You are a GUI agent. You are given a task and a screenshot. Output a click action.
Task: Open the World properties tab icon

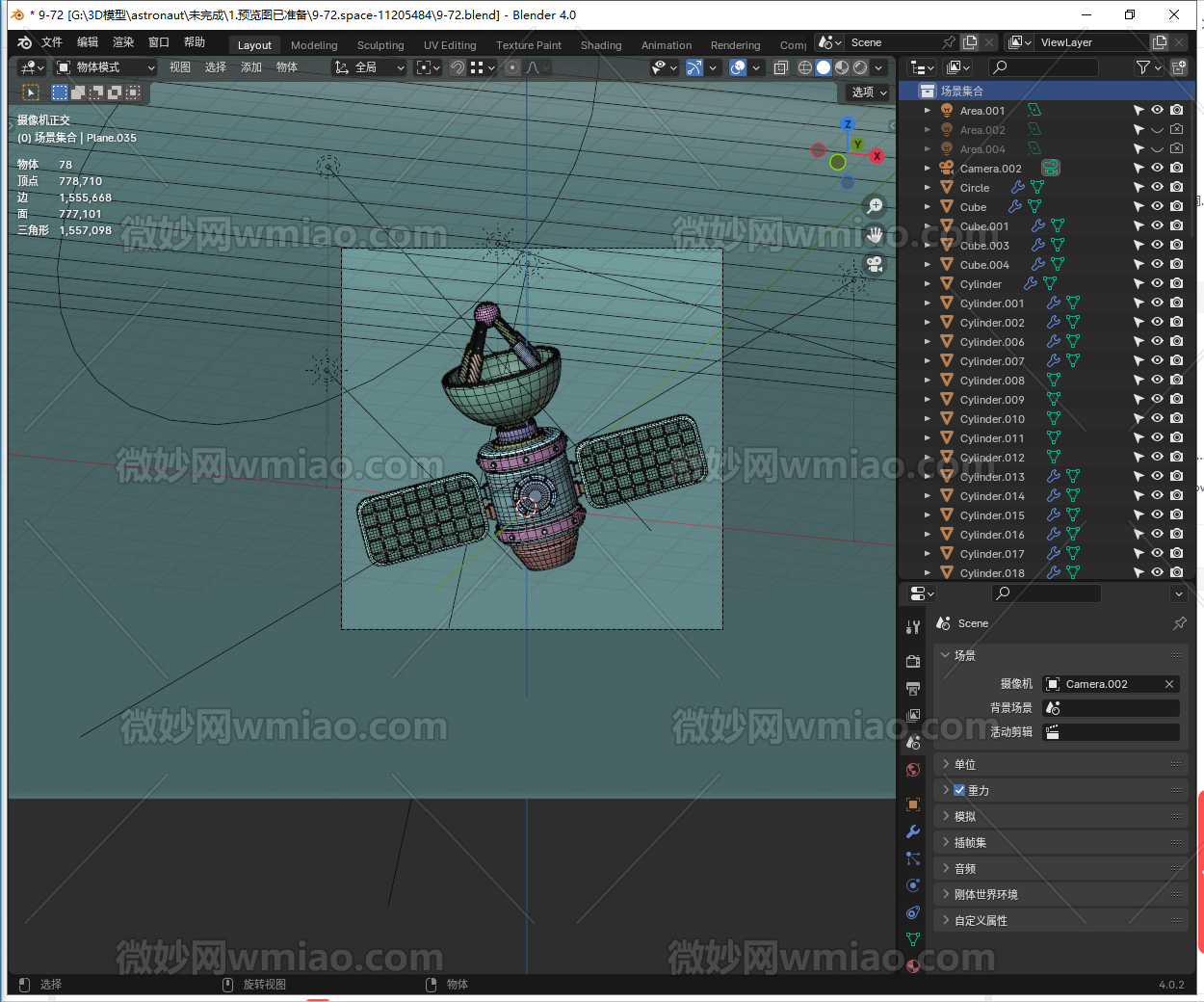coord(913,770)
